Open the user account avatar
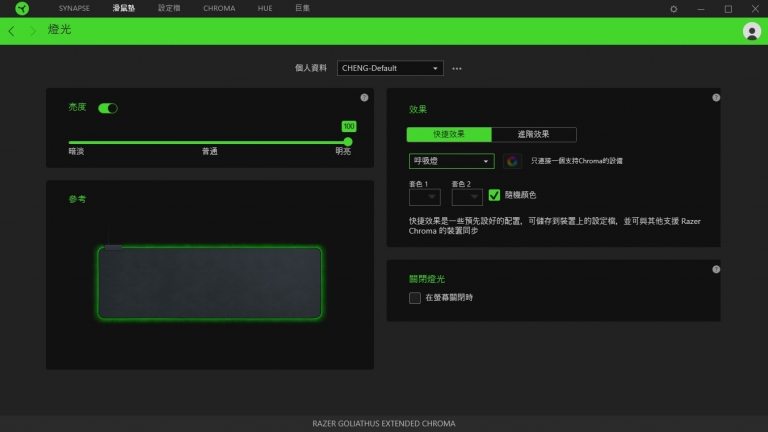Image resolution: width=768 pixels, height=432 pixels. pos(751,31)
